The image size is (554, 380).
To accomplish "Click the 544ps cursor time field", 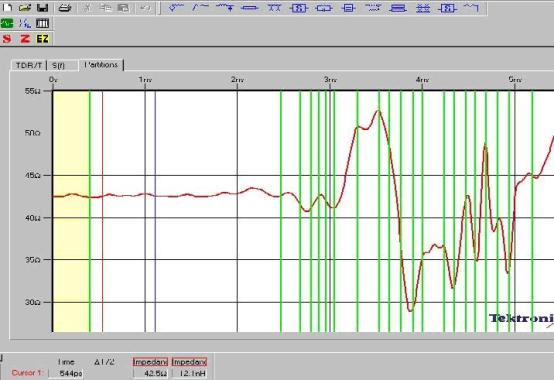I will click(x=66, y=373).
